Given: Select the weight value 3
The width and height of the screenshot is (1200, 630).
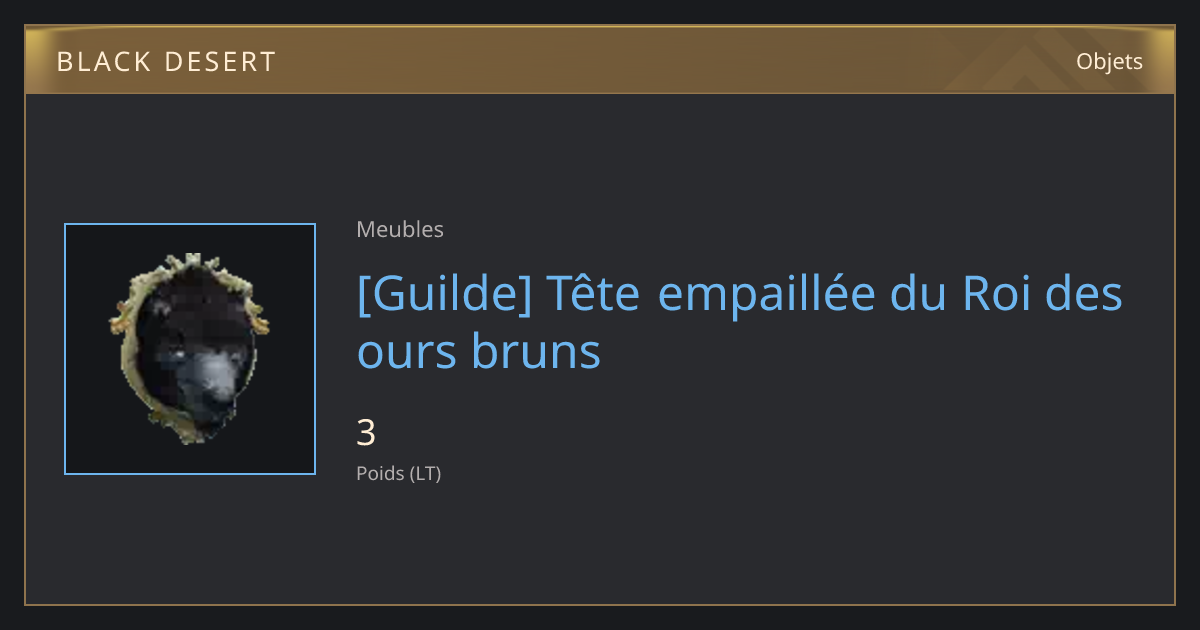Looking at the screenshot, I should (366, 433).
